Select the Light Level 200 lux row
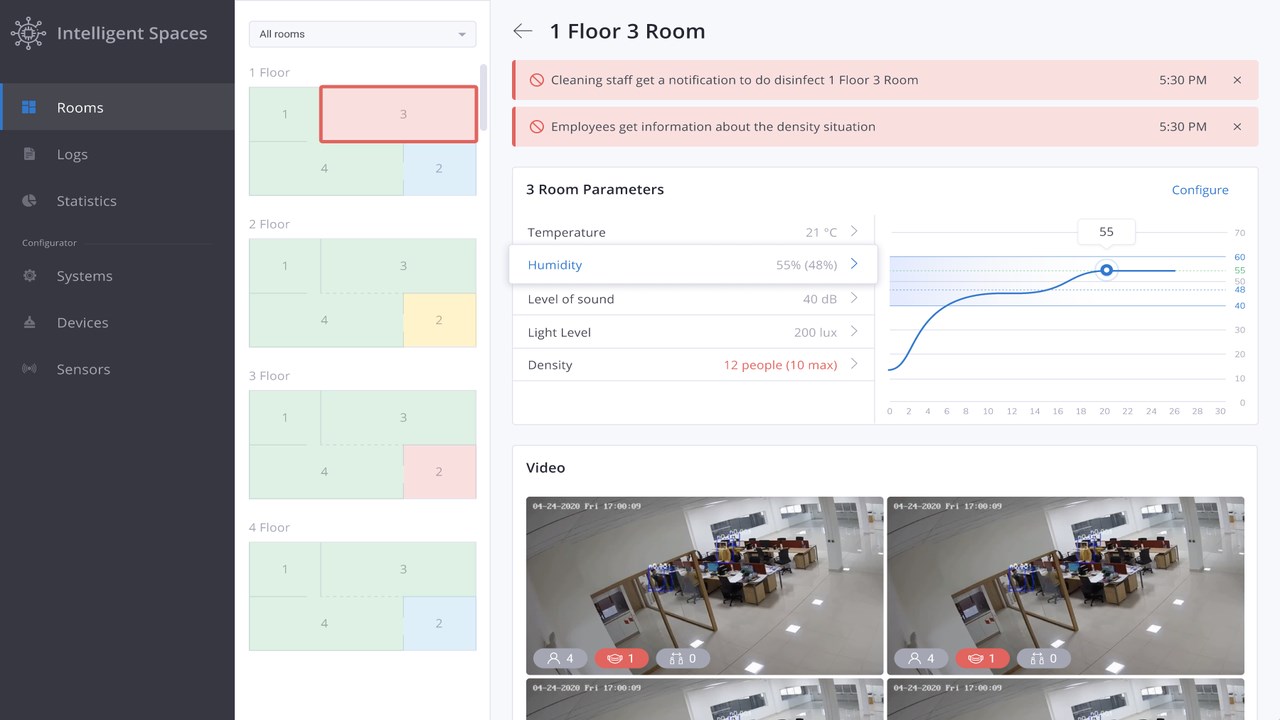The width and height of the screenshot is (1280, 720). point(693,331)
